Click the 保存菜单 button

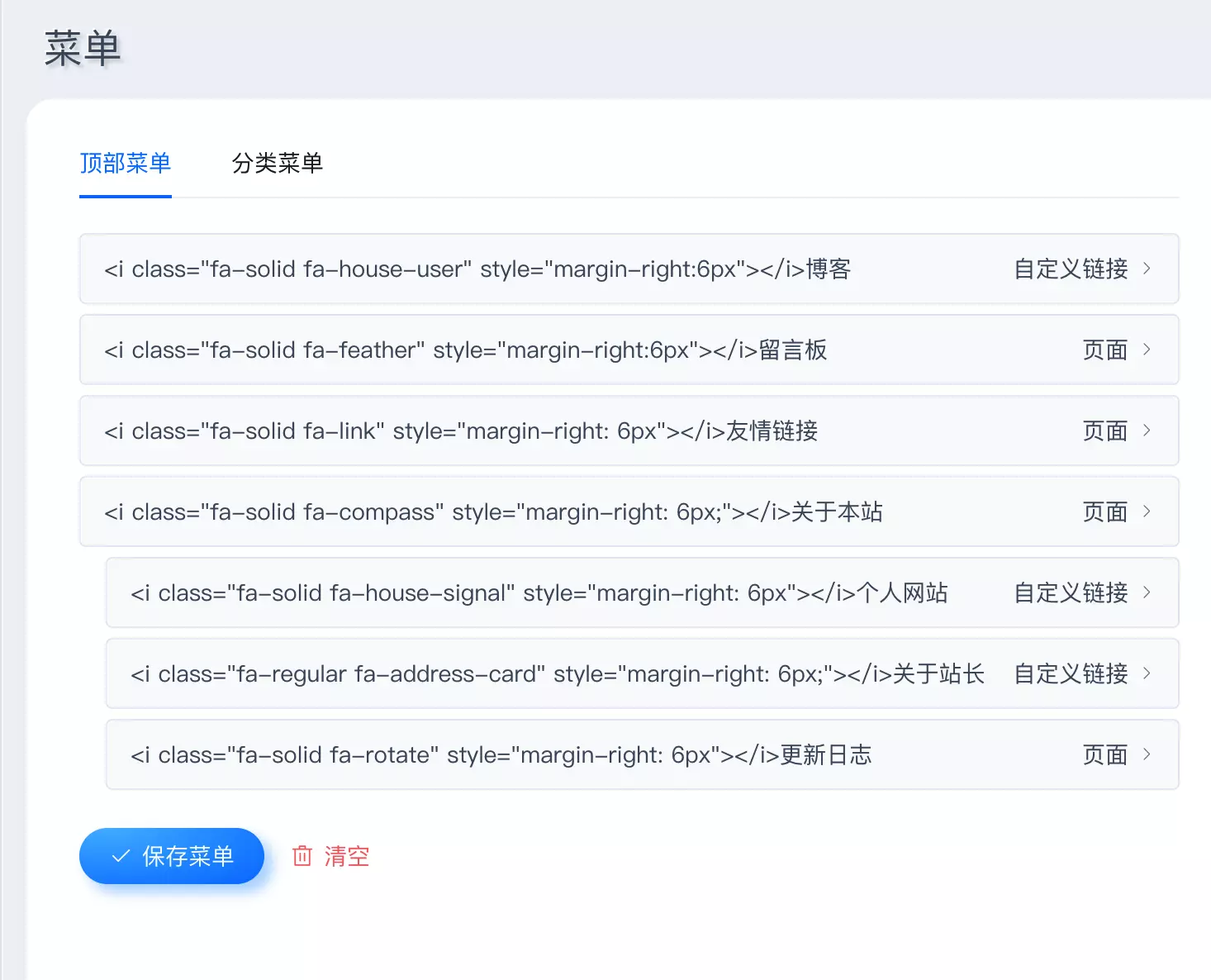point(172,856)
